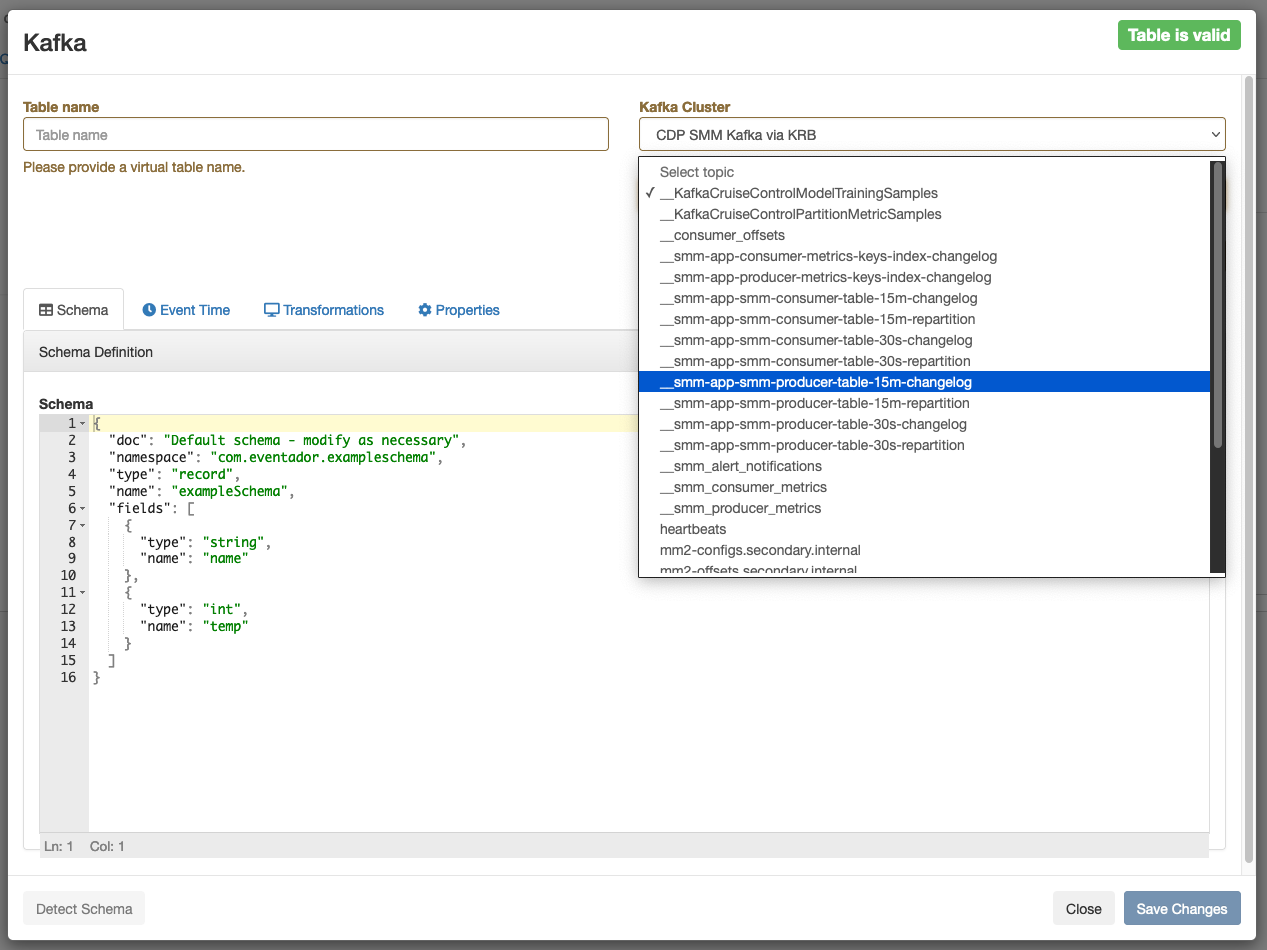Select the heartbeats topic
Screen dimensions: 1267x950
pyautogui.click(x=693, y=528)
